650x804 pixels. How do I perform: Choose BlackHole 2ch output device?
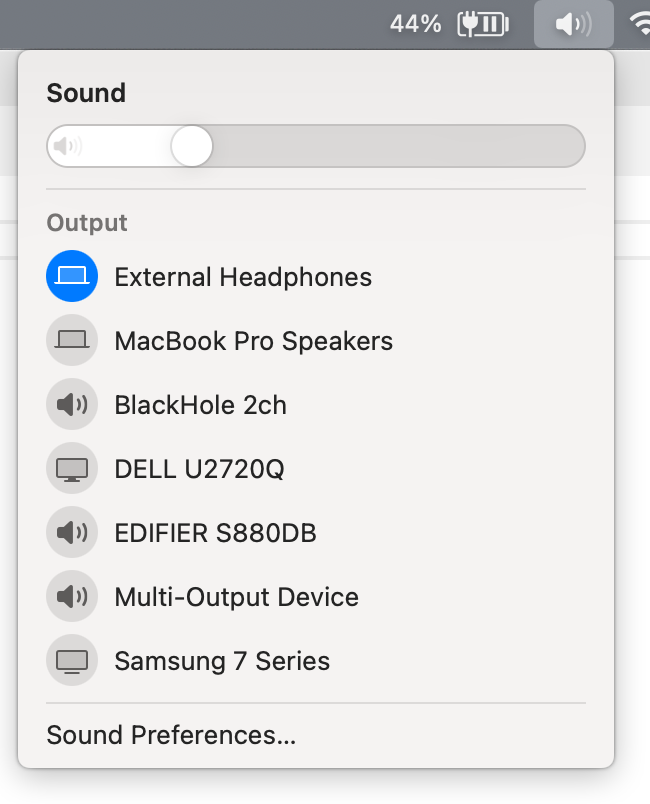coord(201,405)
